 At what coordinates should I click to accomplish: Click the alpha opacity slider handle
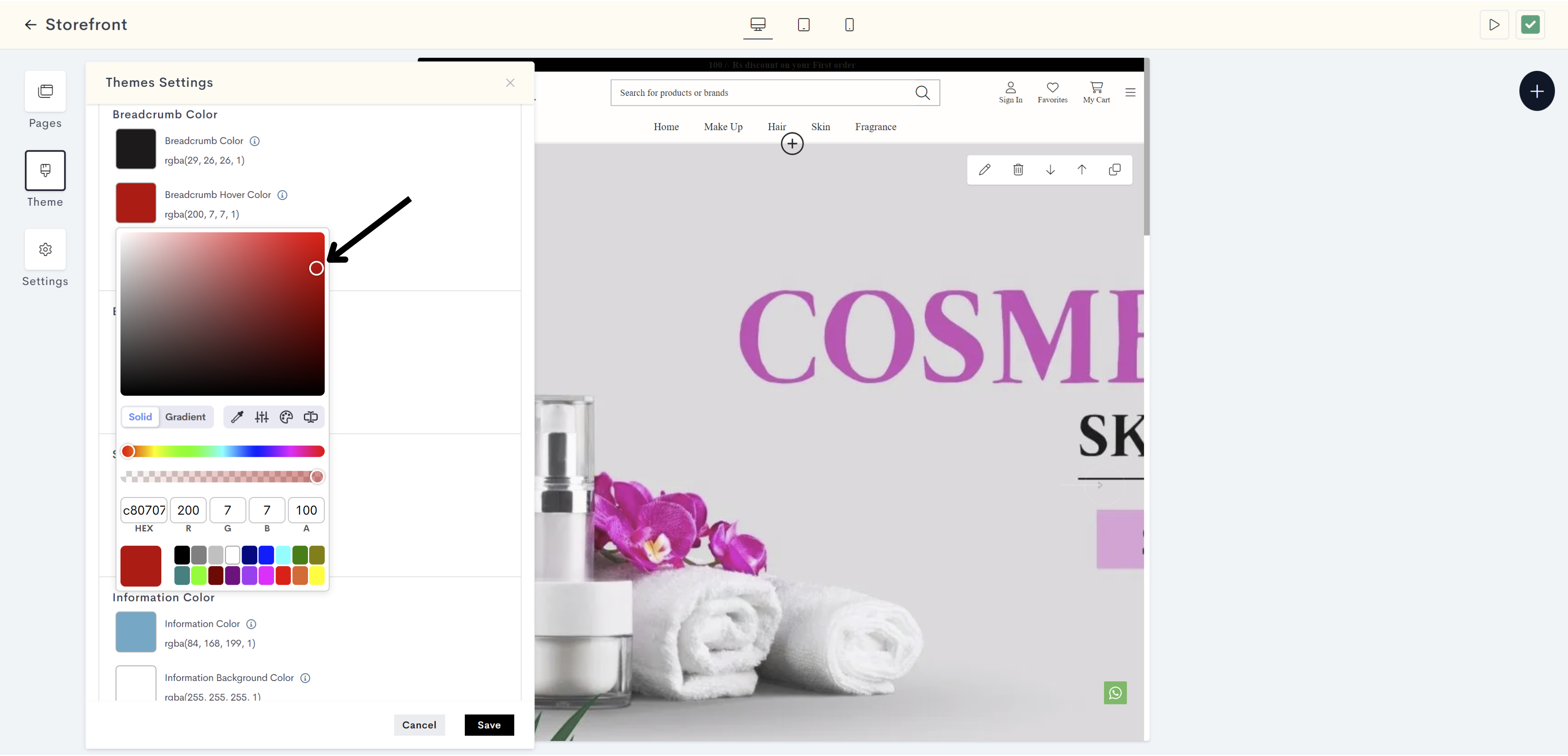(x=317, y=477)
